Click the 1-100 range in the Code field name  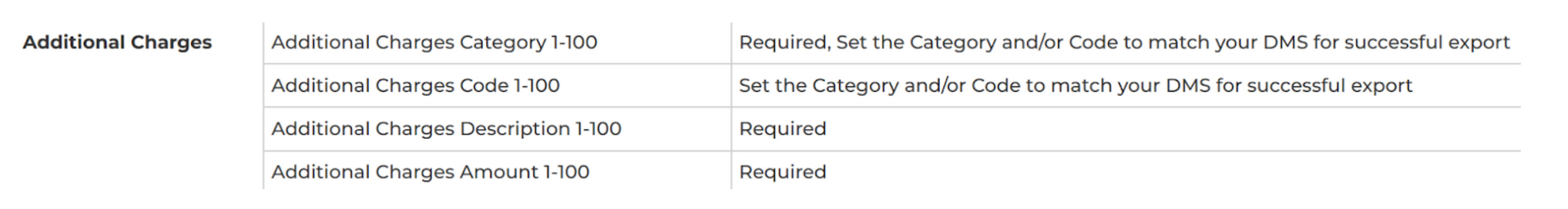tap(537, 85)
